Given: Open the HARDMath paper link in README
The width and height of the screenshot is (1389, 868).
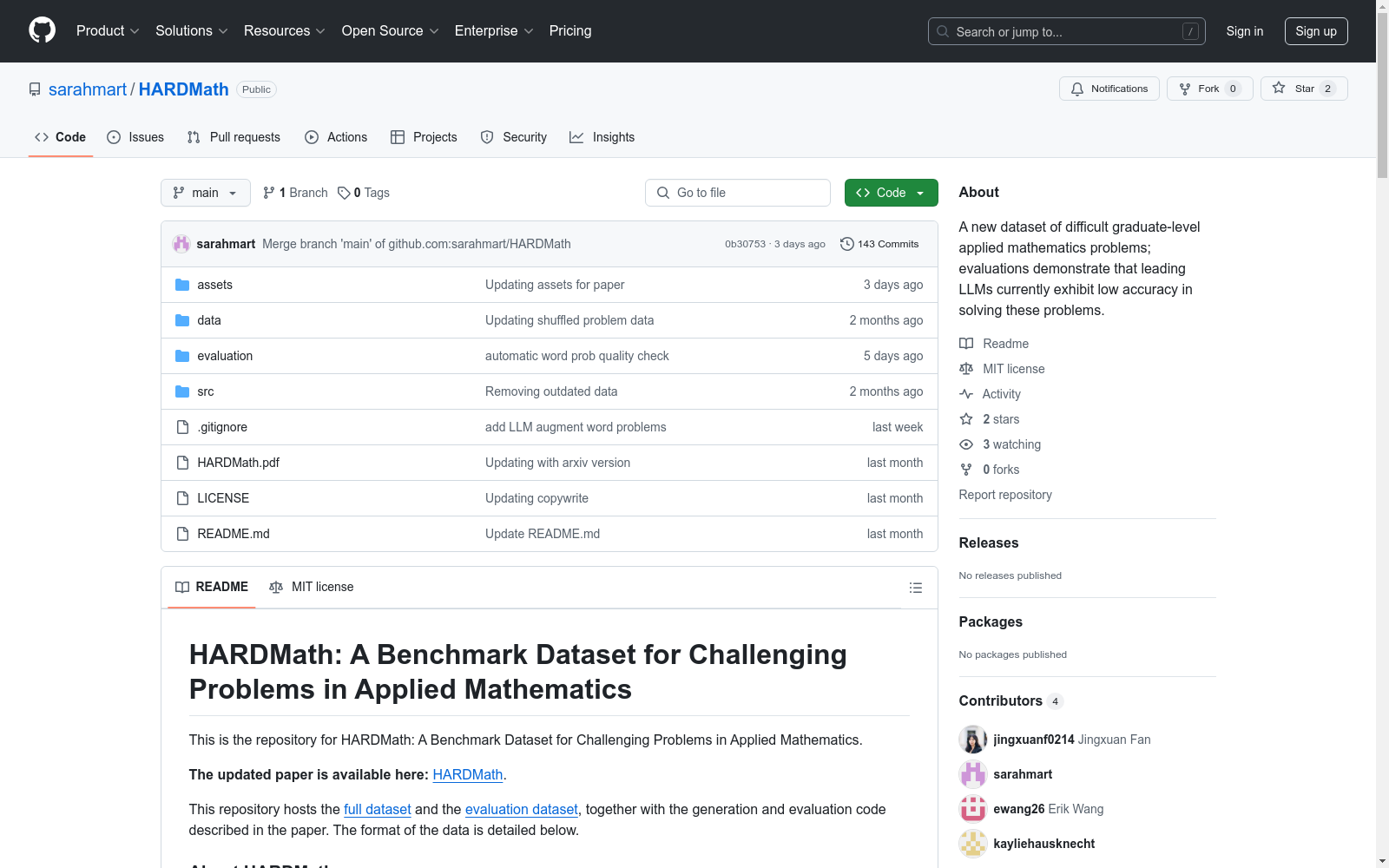Looking at the screenshot, I should coord(468,774).
